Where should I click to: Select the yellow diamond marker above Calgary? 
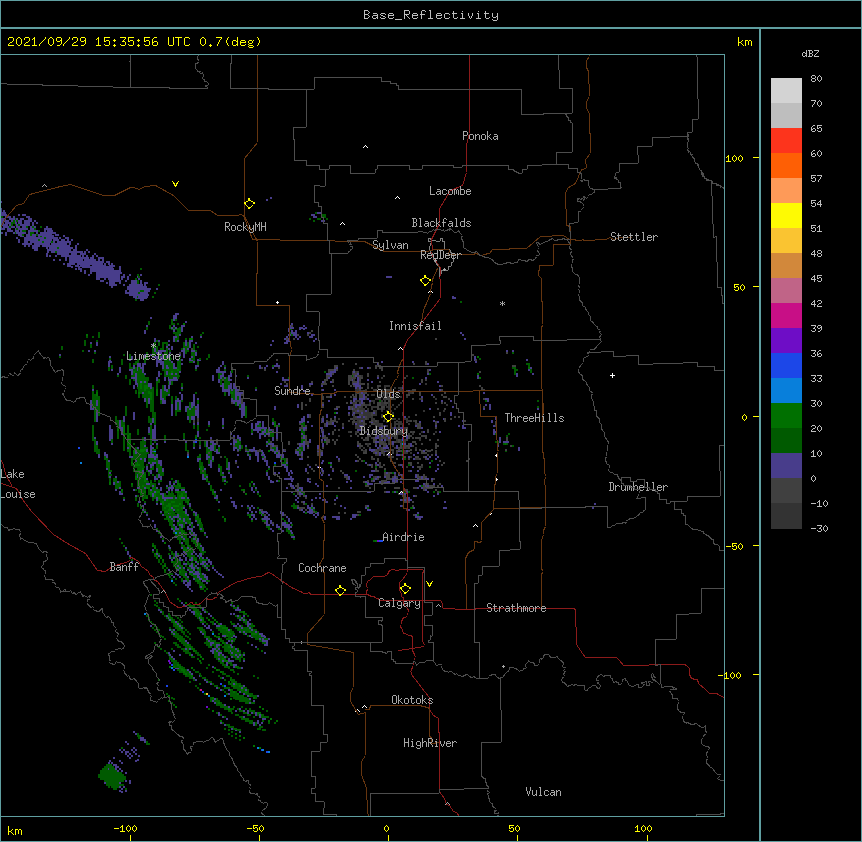coord(405,589)
